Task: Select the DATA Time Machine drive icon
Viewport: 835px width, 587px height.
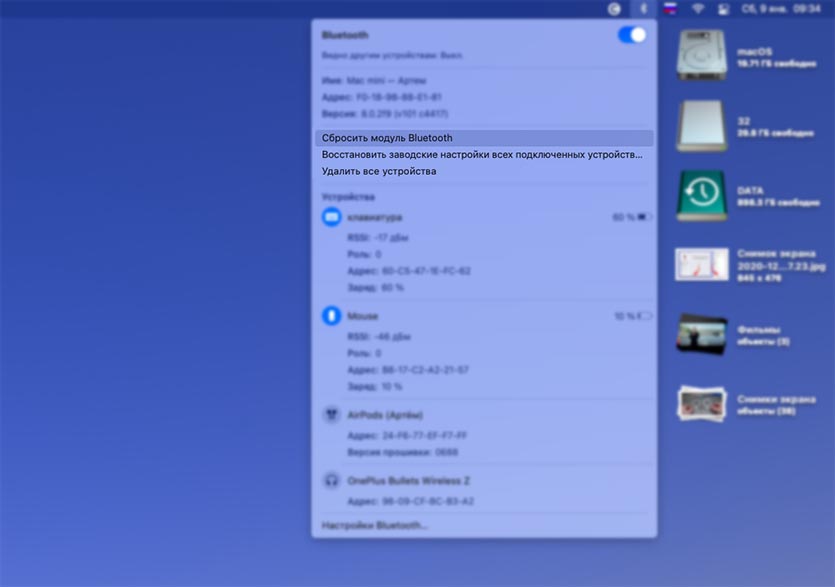Action: pyautogui.click(x=701, y=195)
